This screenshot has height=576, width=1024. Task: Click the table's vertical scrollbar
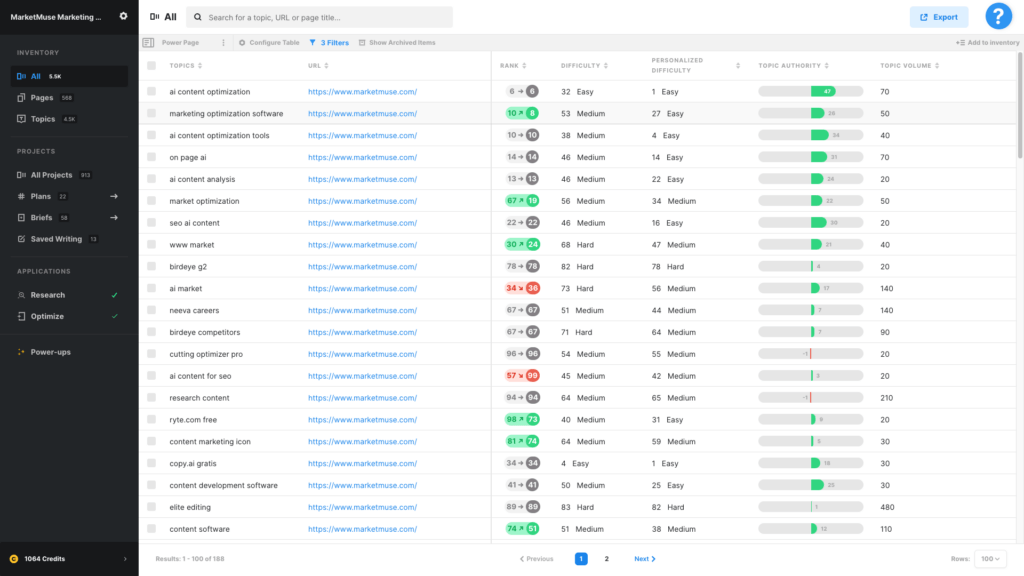(x=1019, y=105)
